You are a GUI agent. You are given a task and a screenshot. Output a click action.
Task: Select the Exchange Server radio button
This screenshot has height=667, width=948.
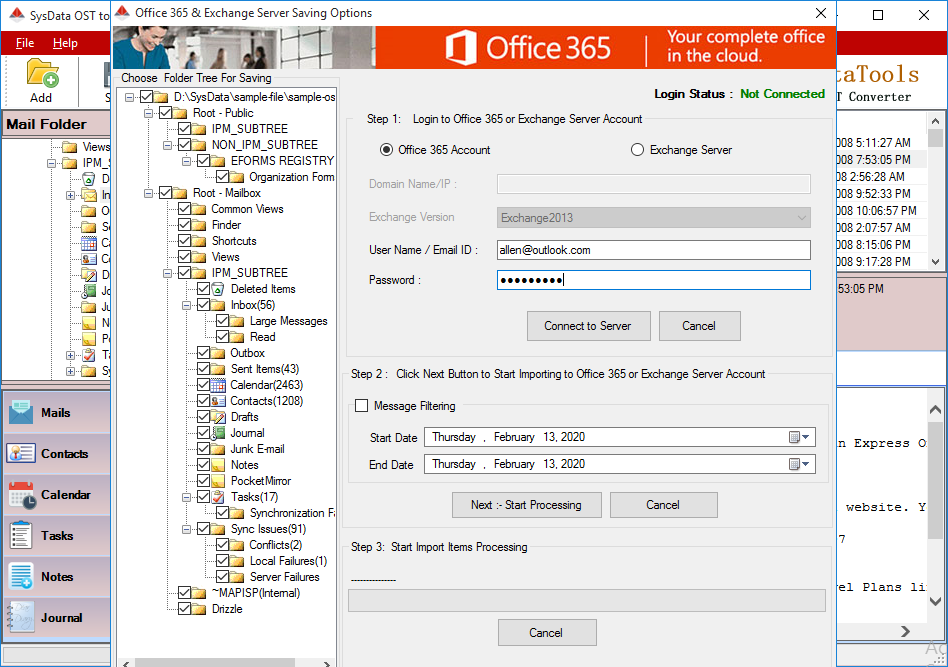coord(637,149)
